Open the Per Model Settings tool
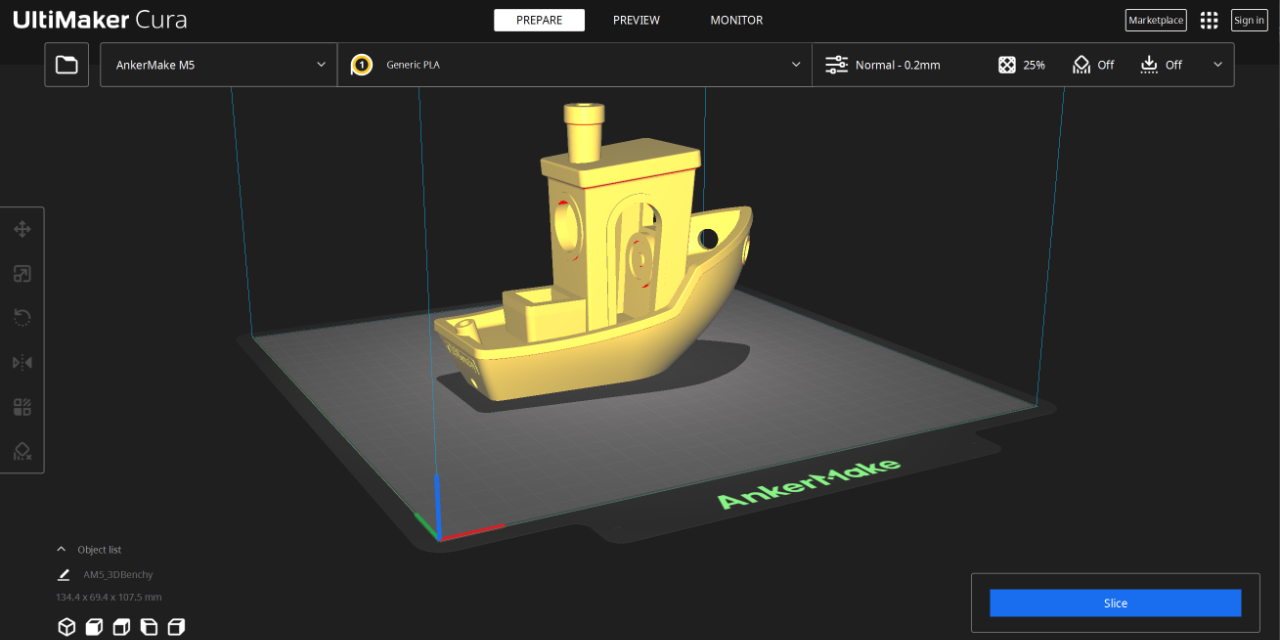This screenshot has height=640, width=1280. 21,406
